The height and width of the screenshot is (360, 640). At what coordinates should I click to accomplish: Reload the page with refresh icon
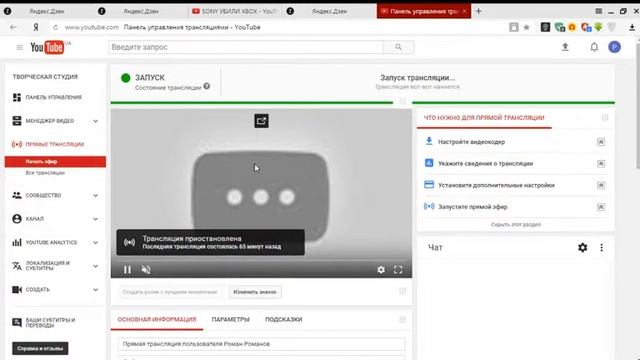click(55, 27)
